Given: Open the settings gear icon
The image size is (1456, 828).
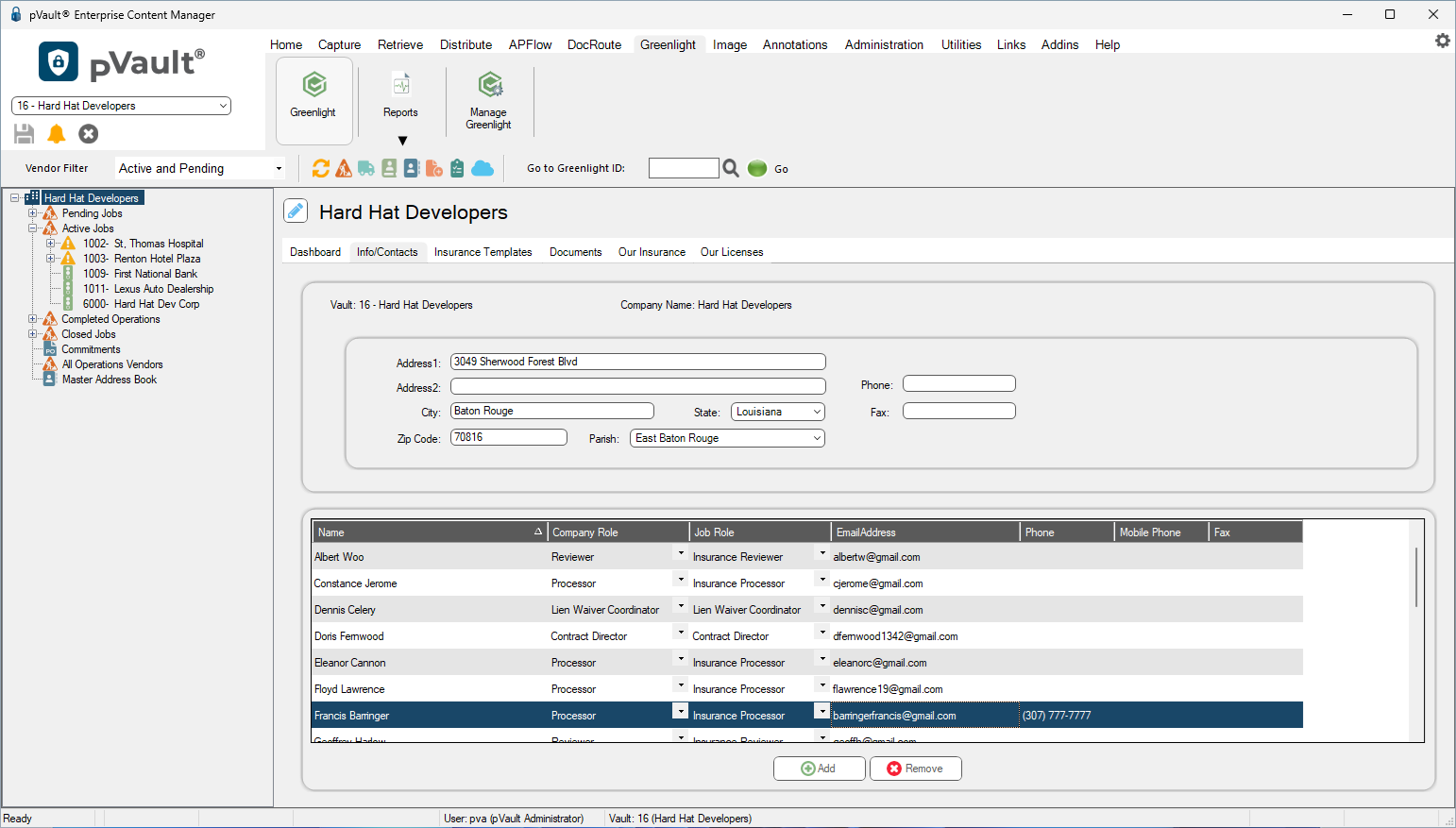Looking at the screenshot, I should tap(1443, 41).
